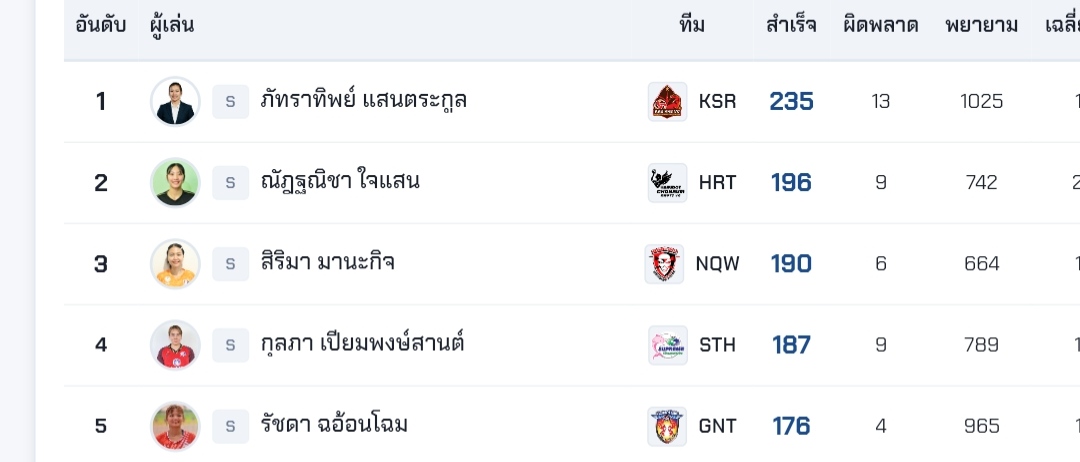
Task: Select player รัชดา ฉอ้อนโฉม's name
Action: [334, 425]
